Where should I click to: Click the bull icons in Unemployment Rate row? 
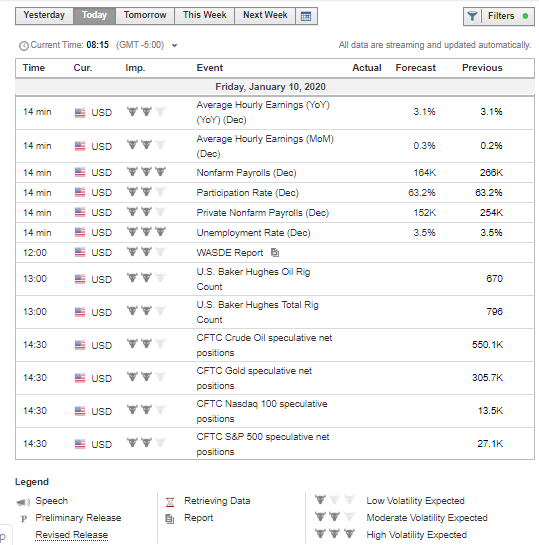tap(146, 232)
